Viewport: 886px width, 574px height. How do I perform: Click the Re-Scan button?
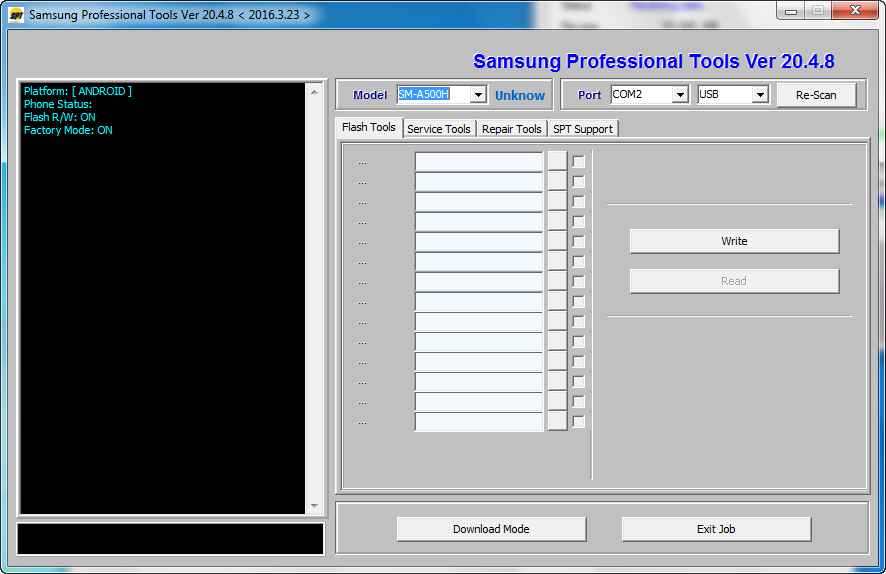pos(816,95)
